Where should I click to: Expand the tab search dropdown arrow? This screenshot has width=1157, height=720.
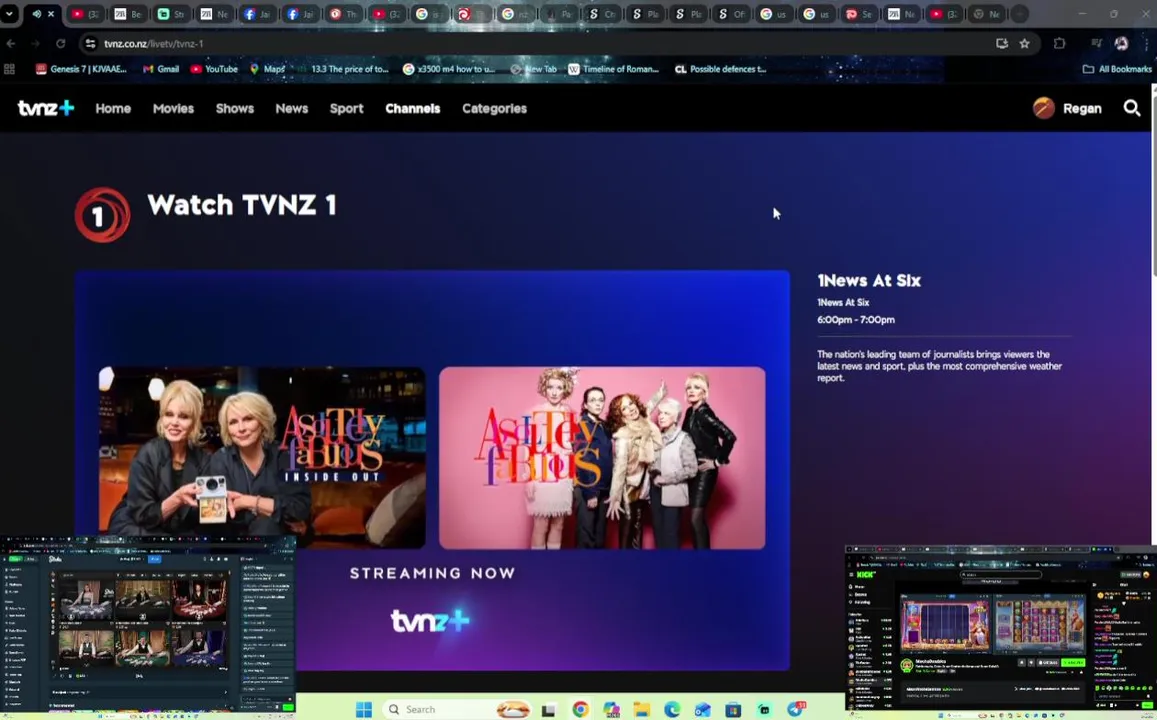(x=9, y=14)
